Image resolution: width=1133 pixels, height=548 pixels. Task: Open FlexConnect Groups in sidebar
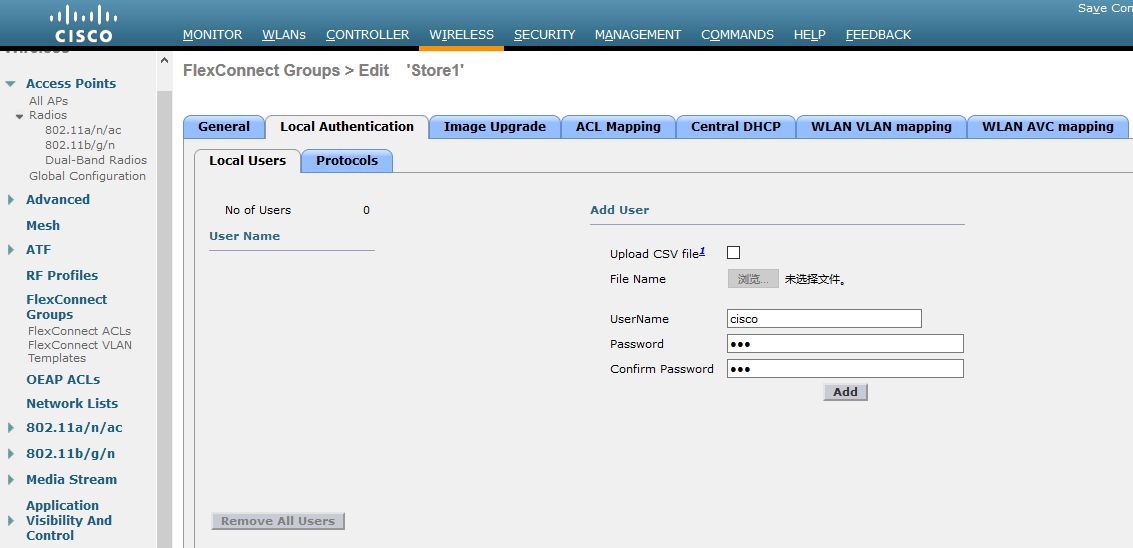point(66,307)
